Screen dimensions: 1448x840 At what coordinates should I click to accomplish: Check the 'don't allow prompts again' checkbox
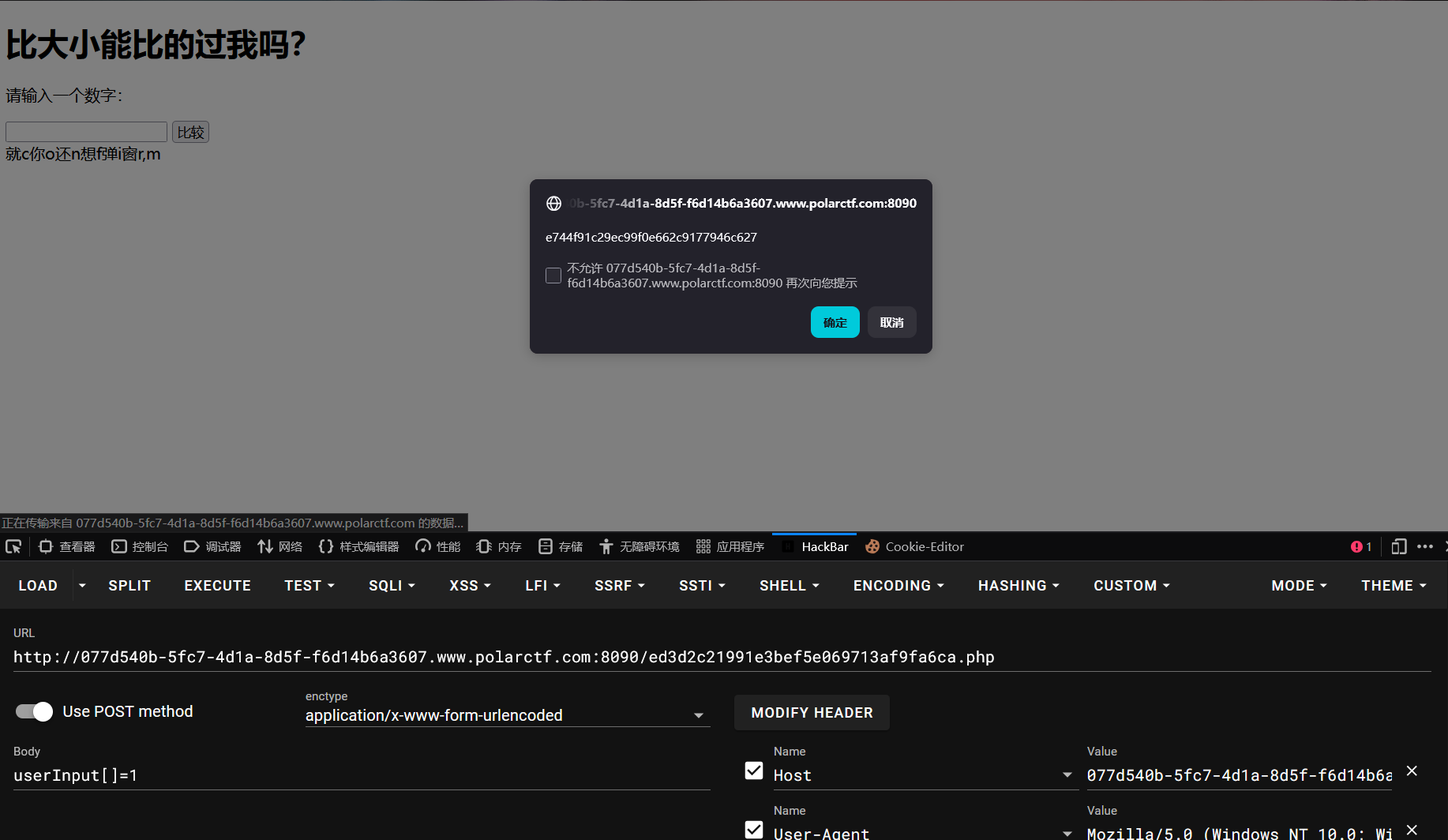pyautogui.click(x=553, y=276)
